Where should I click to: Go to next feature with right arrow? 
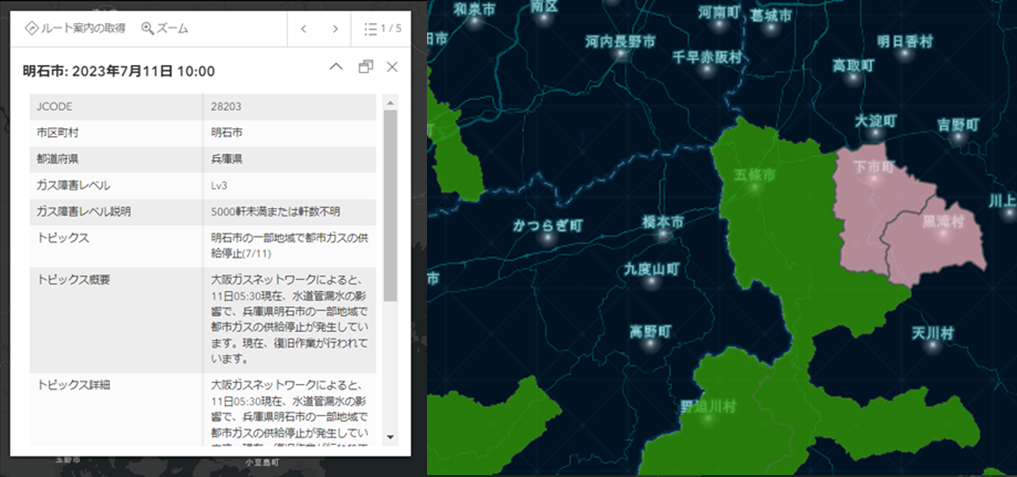(x=335, y=29)
